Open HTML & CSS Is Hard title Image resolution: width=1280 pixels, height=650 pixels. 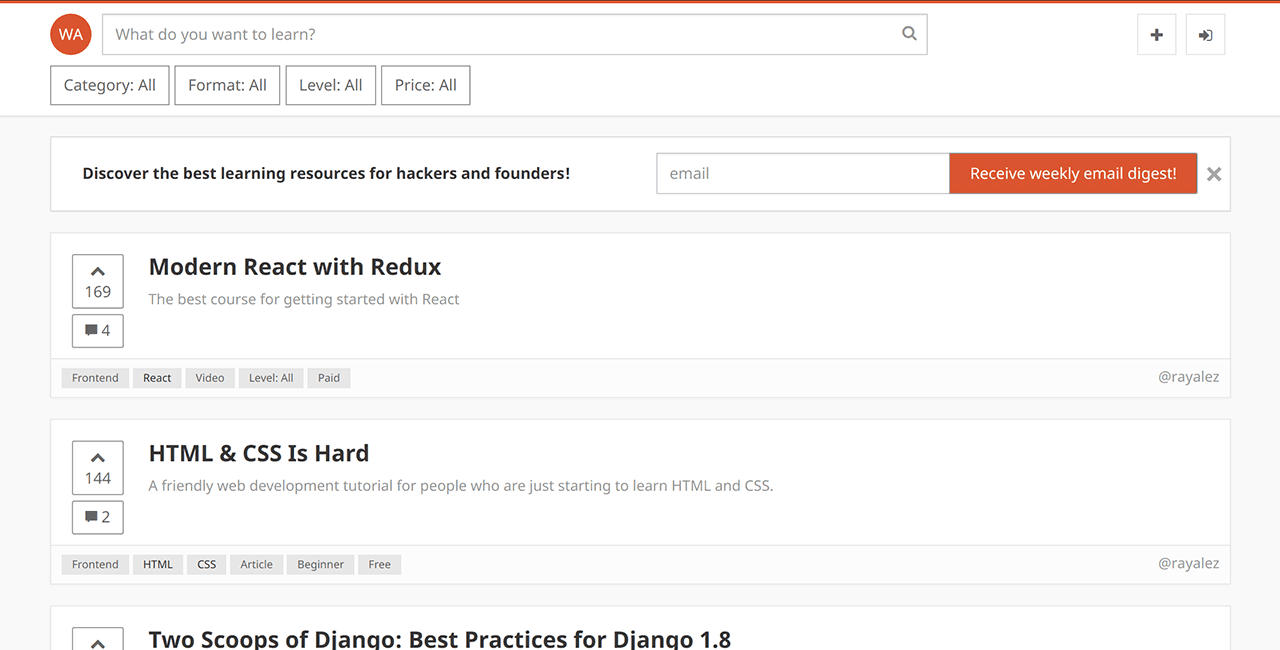tap(259, 453)
